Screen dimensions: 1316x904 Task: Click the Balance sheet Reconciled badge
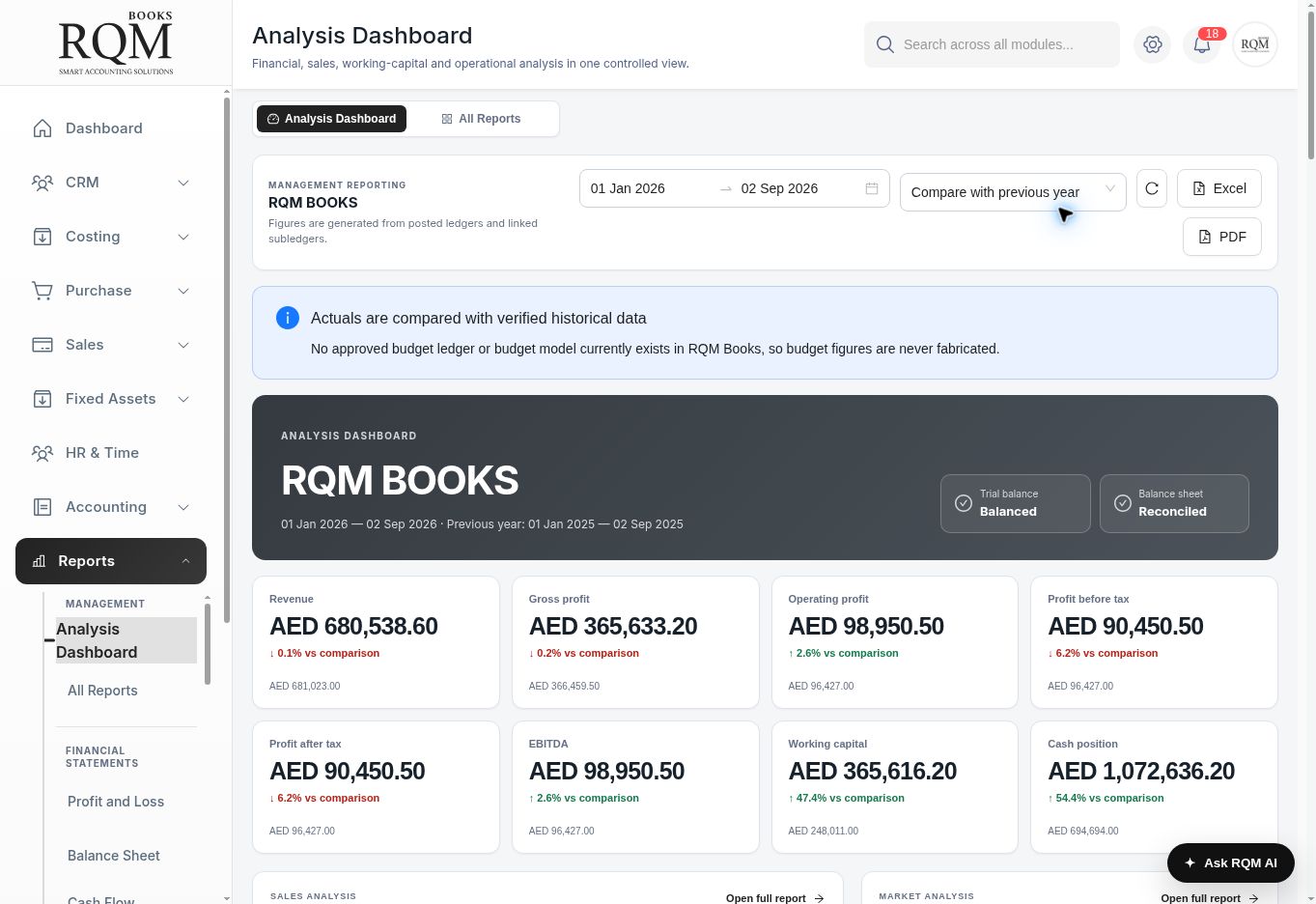click(x=1174, y=503)
